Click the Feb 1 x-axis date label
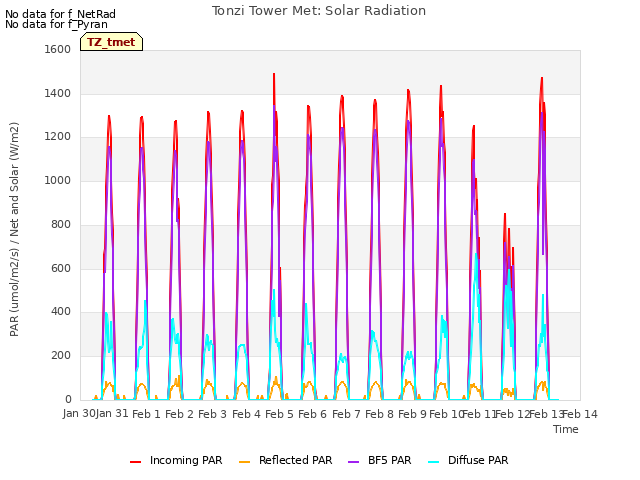This screenshot has width=640, height=480. (147, 414)
